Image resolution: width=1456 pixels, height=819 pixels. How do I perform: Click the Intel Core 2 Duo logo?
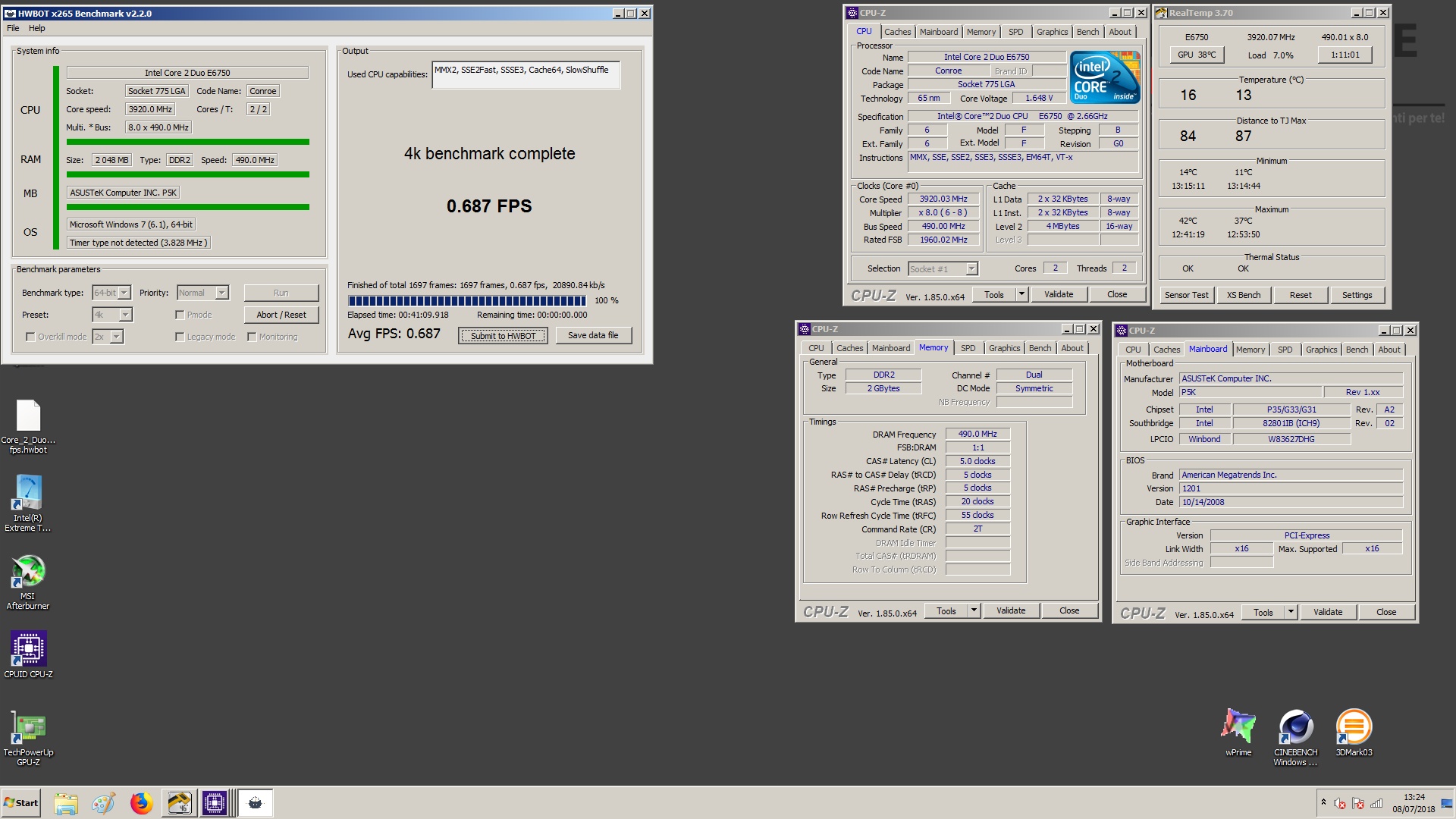(x=1105, y=77)
